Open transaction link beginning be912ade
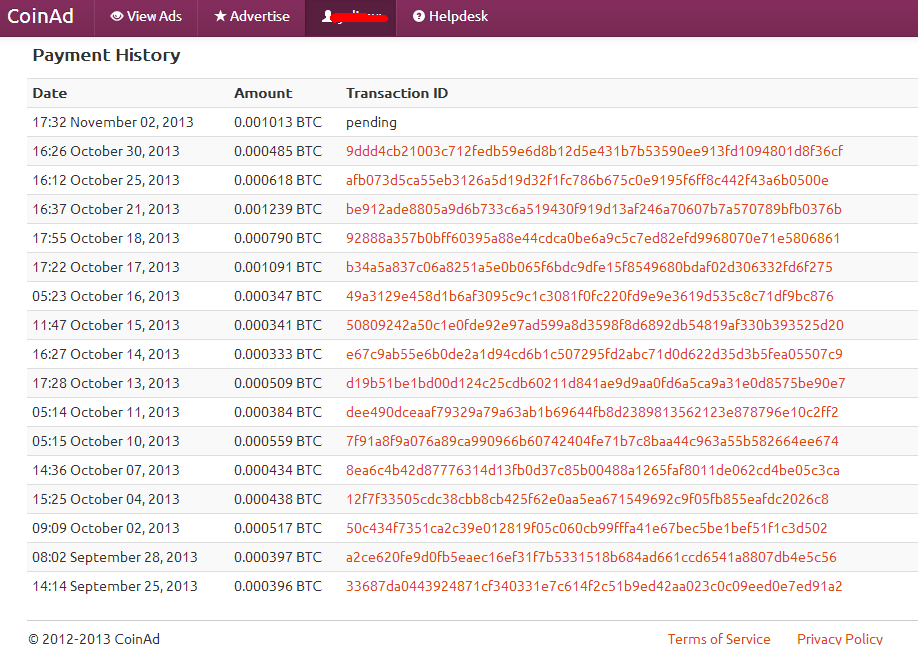The height and width of the screenshot is (645, 918). tap(593, 209)
